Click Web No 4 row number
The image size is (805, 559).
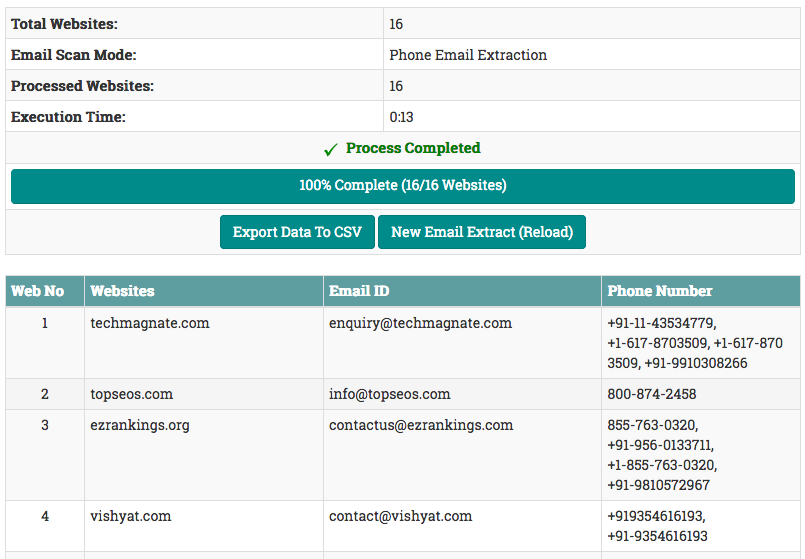(45, 516)
